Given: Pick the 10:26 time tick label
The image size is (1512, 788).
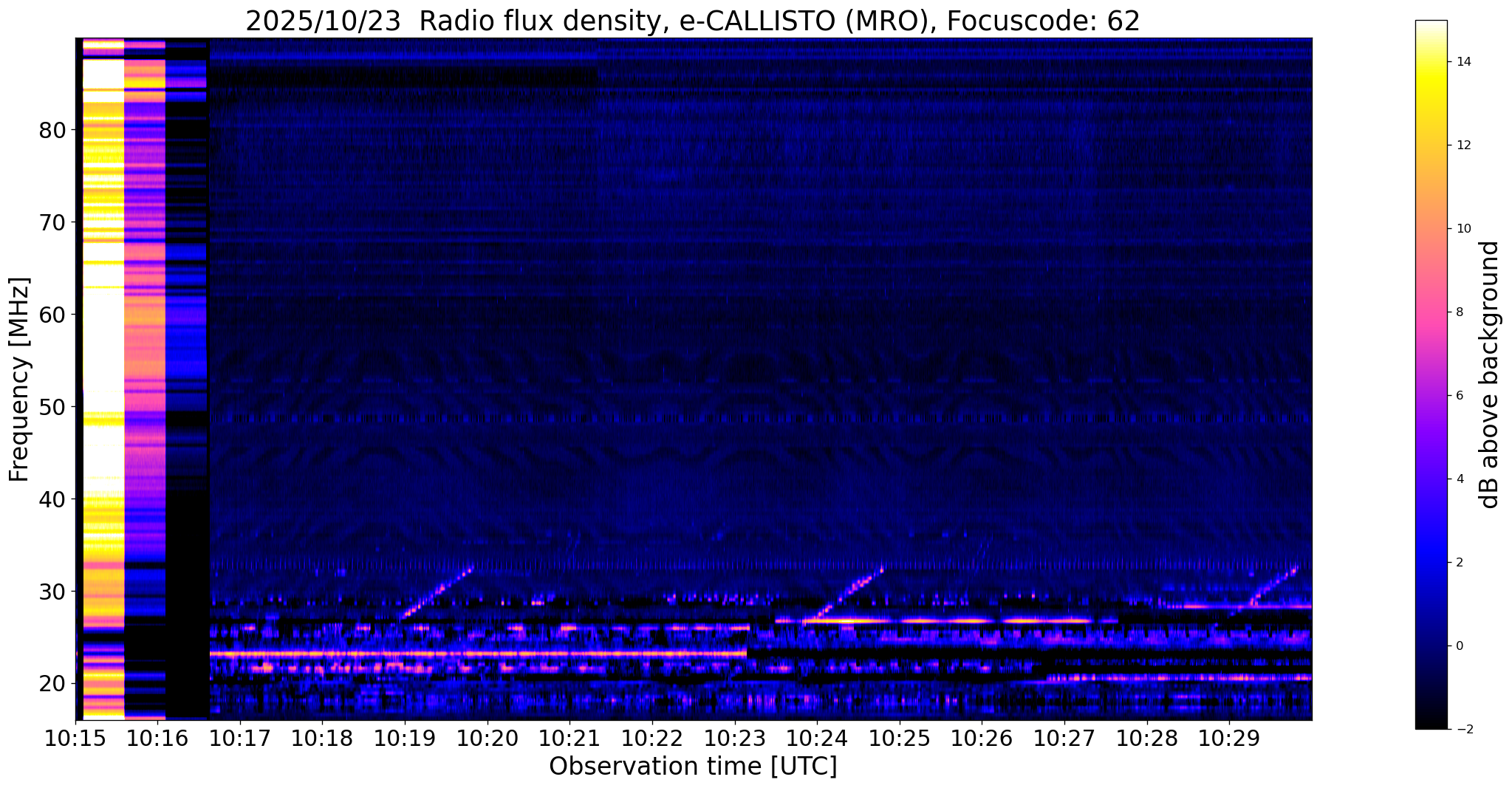Looking at the screenshot, I should coord(982,738).
